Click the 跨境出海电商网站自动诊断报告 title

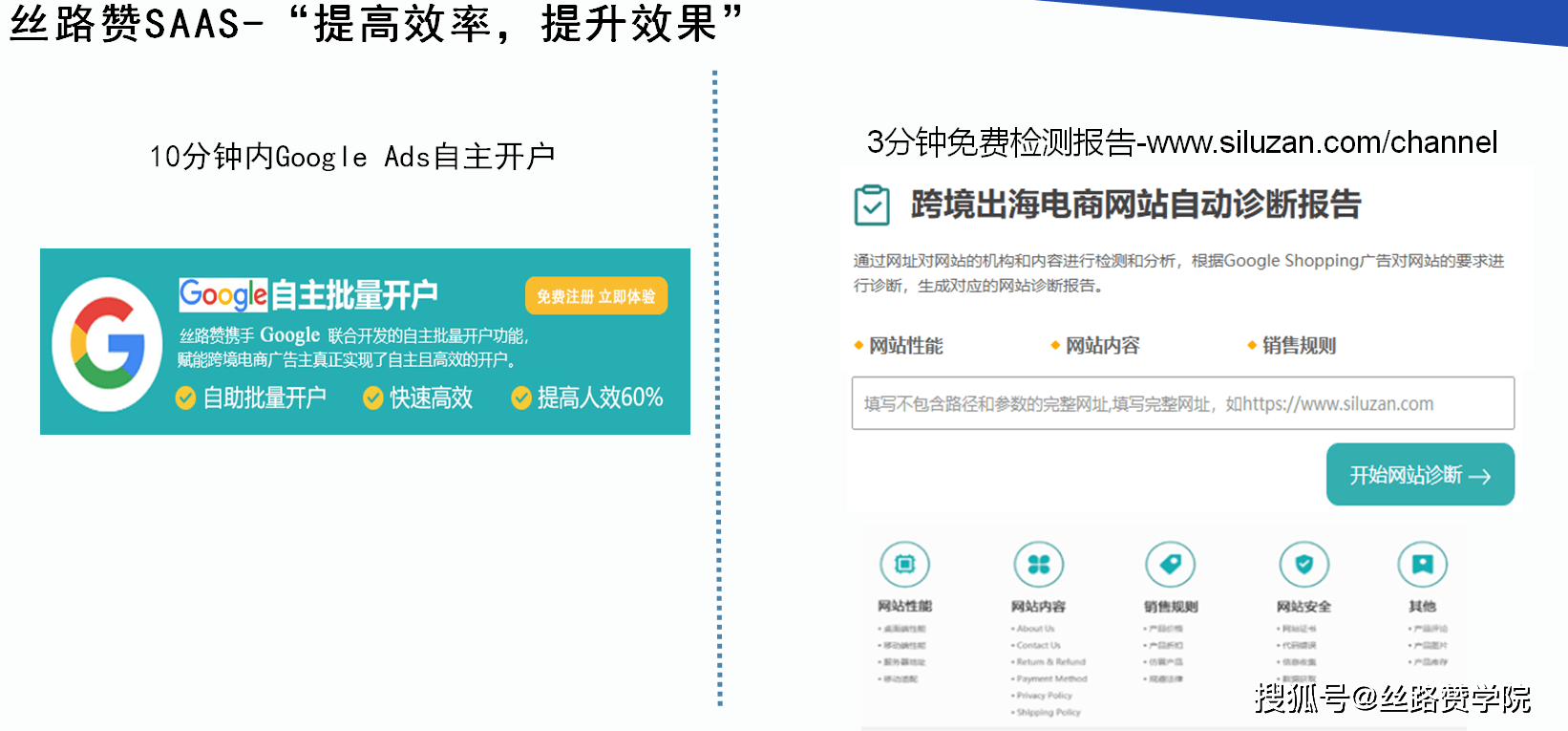pos(1135,204)
